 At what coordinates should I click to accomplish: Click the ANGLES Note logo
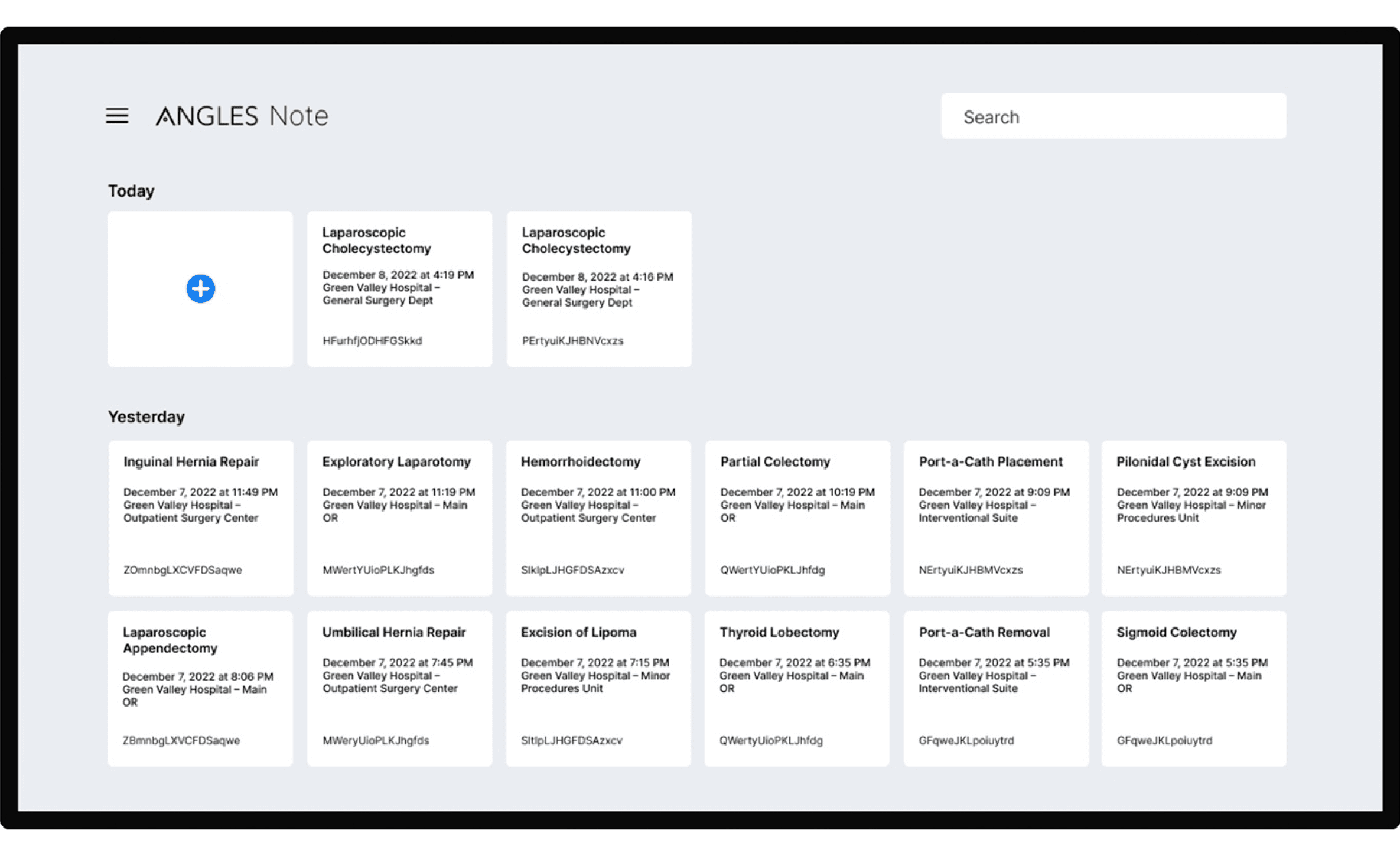[242, 116]
